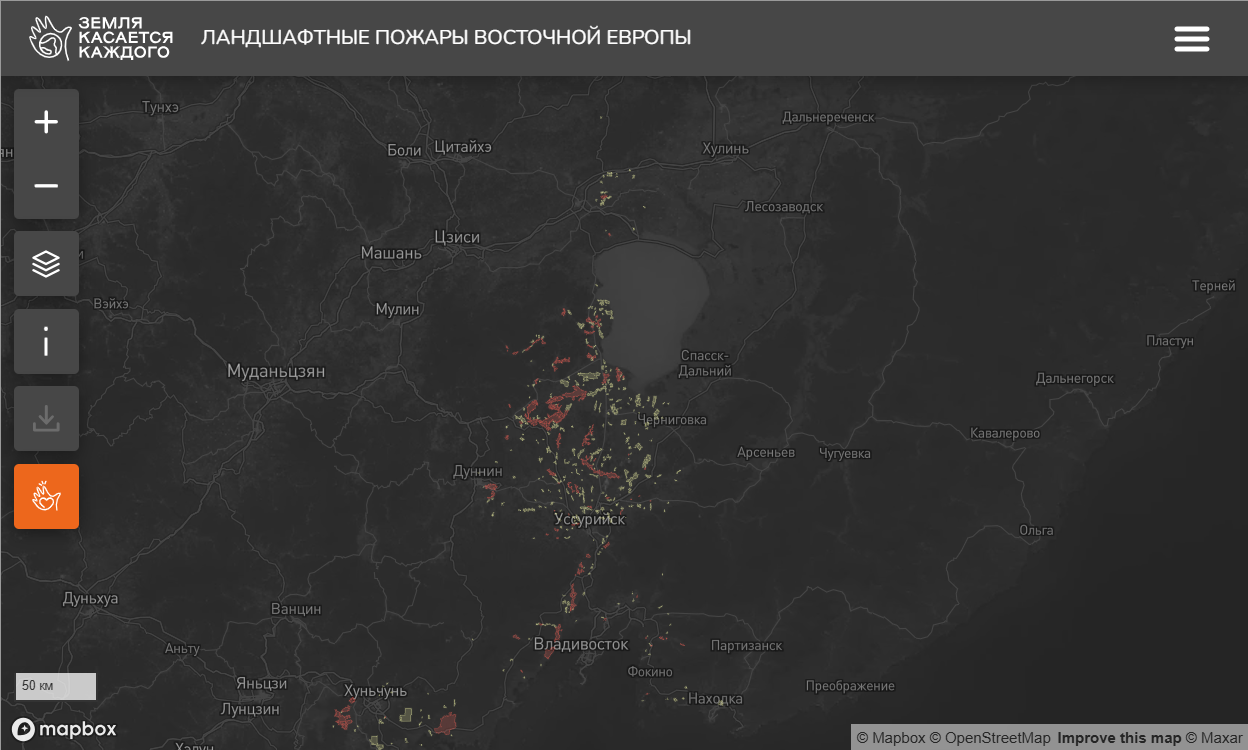Screen dimensions: 1248x750
Task: Click the Чугуевка village label
Action: click(845, 453)
